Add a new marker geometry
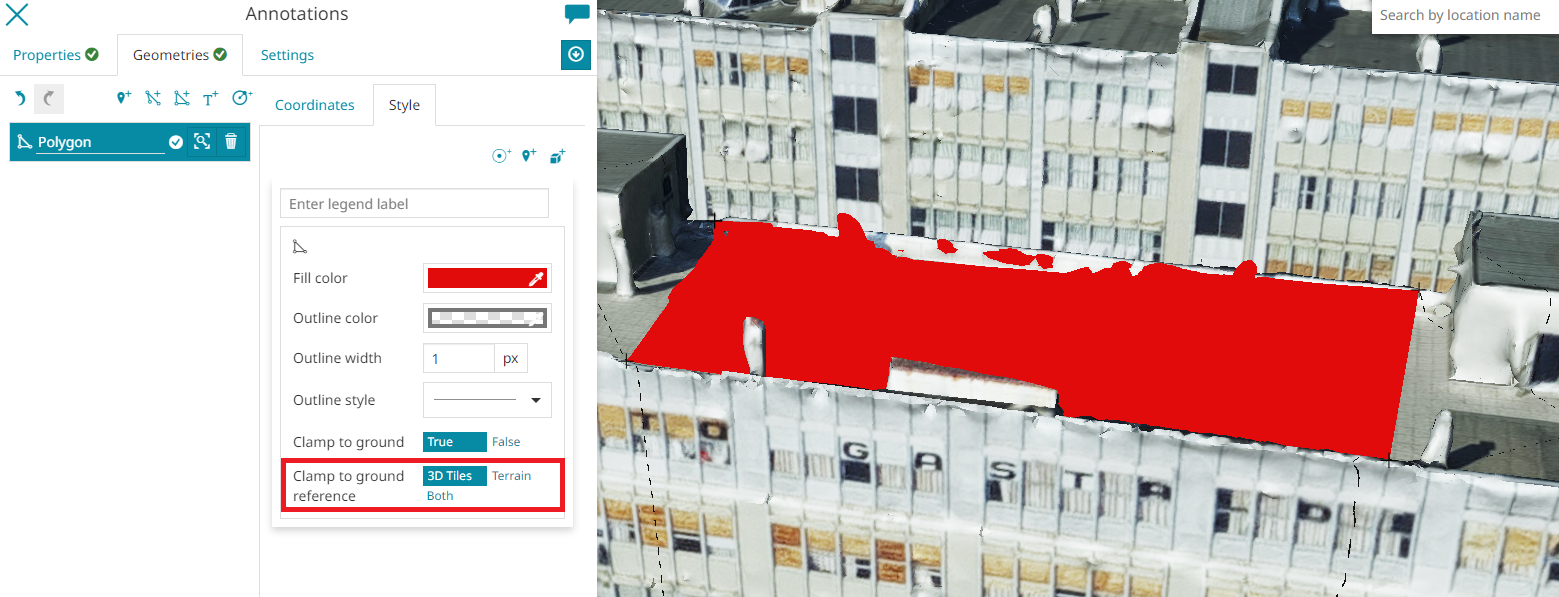This screenshot has width=1559, height=597. click(124, 98)
